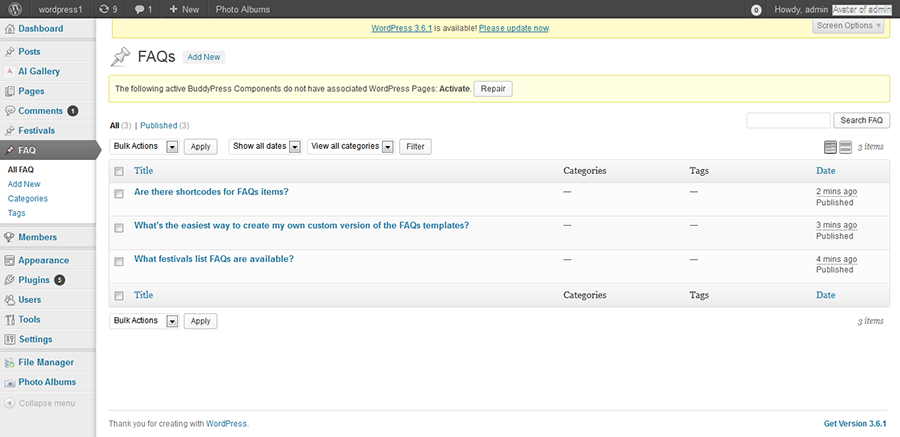This screenshot has width=900, height=437.
Task: Open Photo Albums in top admin bar
Action: click(243, 9)
